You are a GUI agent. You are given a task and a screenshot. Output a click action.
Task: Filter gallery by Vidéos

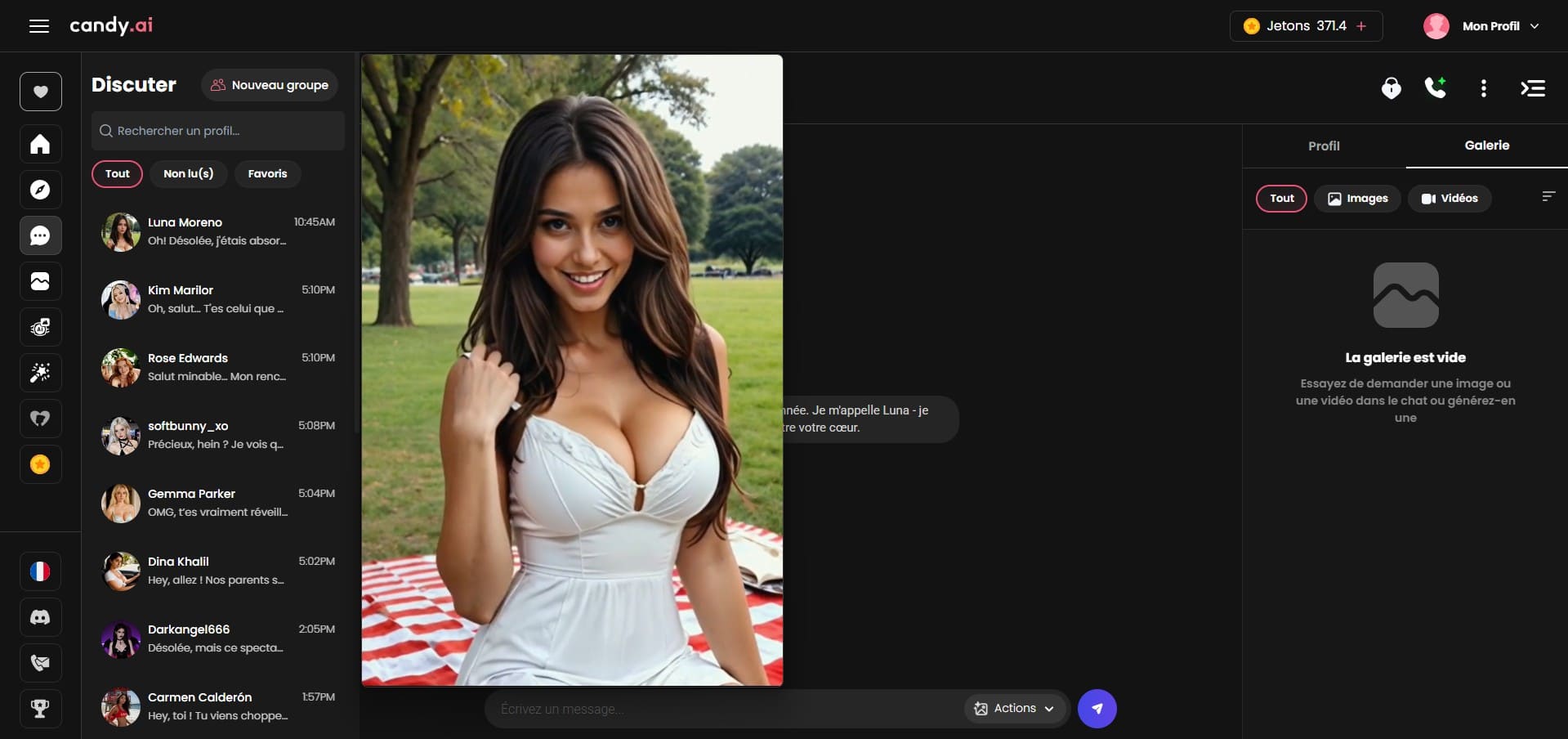tap(1450, 198)
